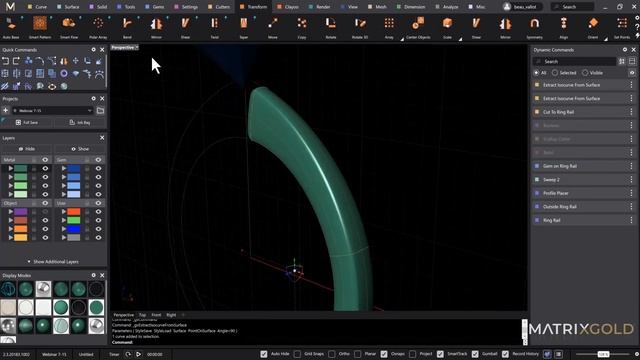Image resolution: width=640 pixels, height=360 pixels.
Task: Open the Smart Flow tool
Action: tap(69, 27)
